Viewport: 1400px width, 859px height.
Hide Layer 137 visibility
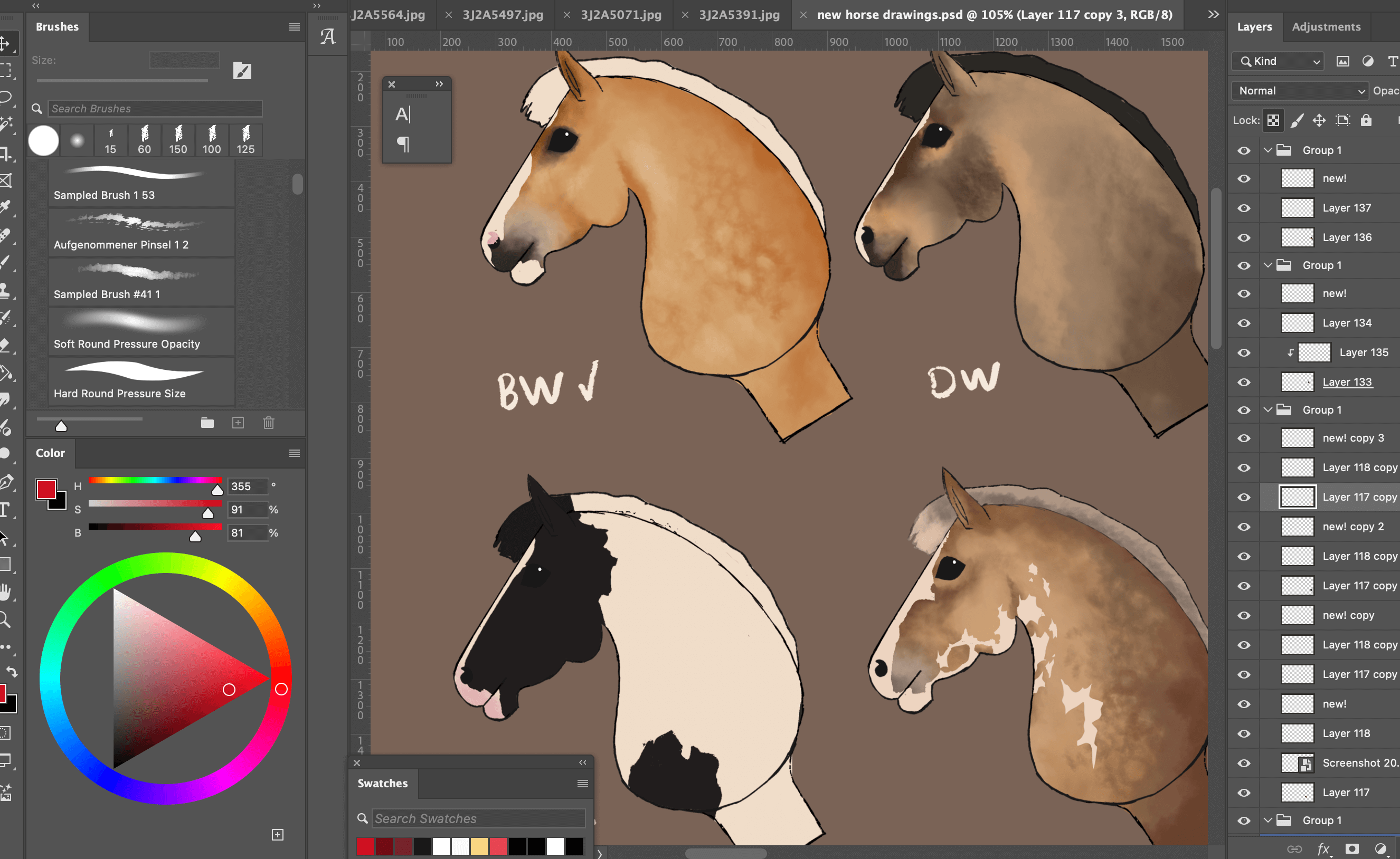[x=1244, y=208]
